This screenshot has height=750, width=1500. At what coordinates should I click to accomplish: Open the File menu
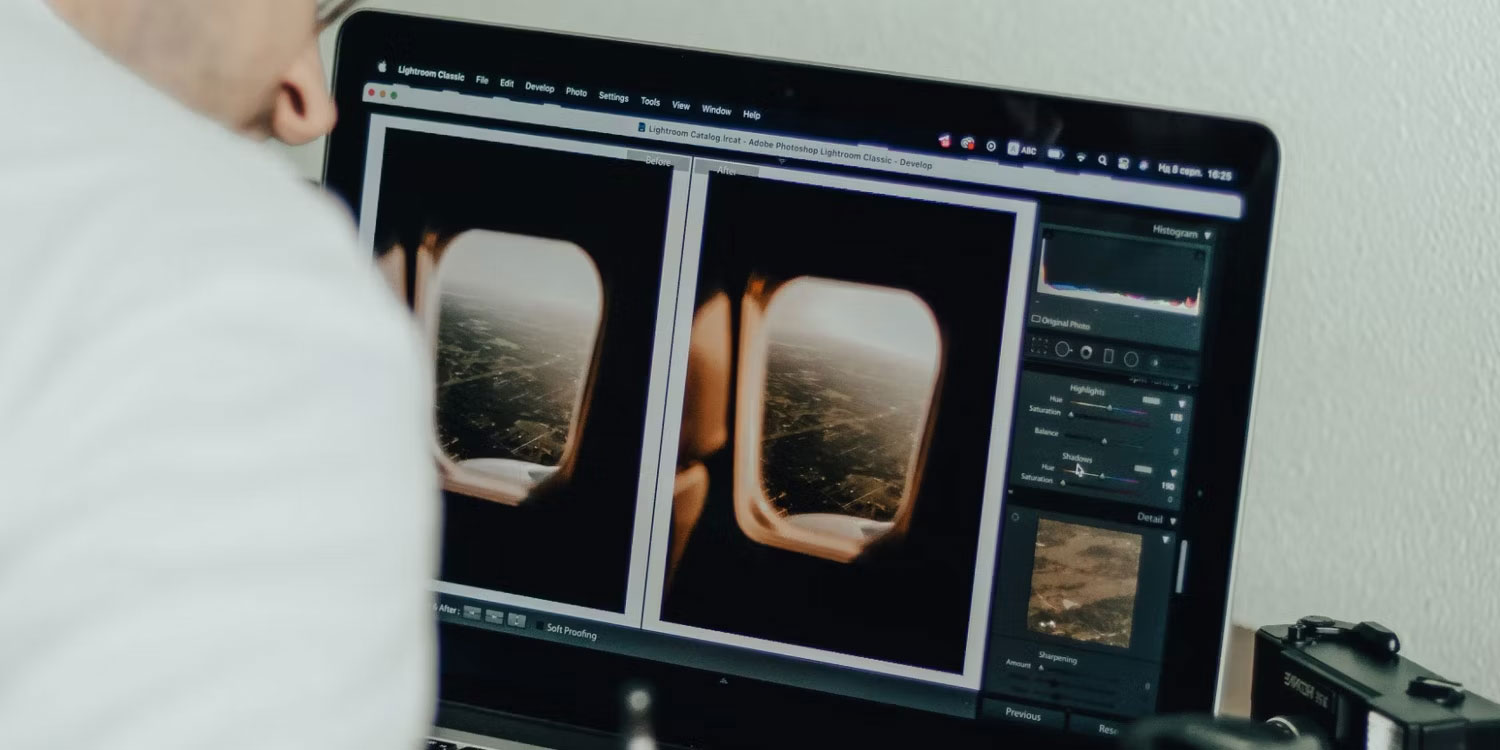[x=482, y=80]
